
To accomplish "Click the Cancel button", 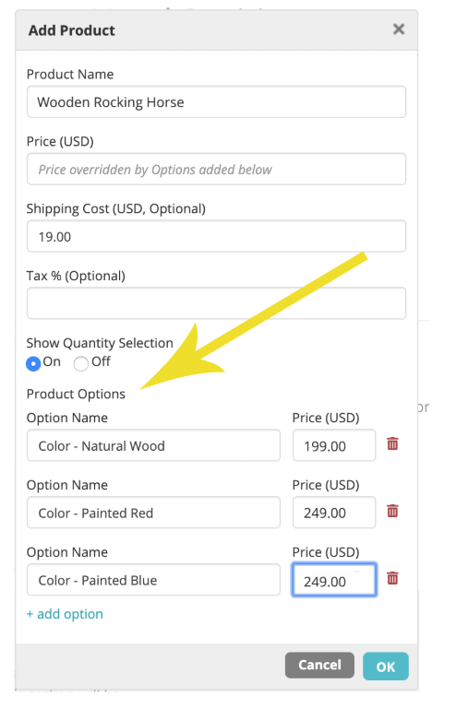I will 319,665.
